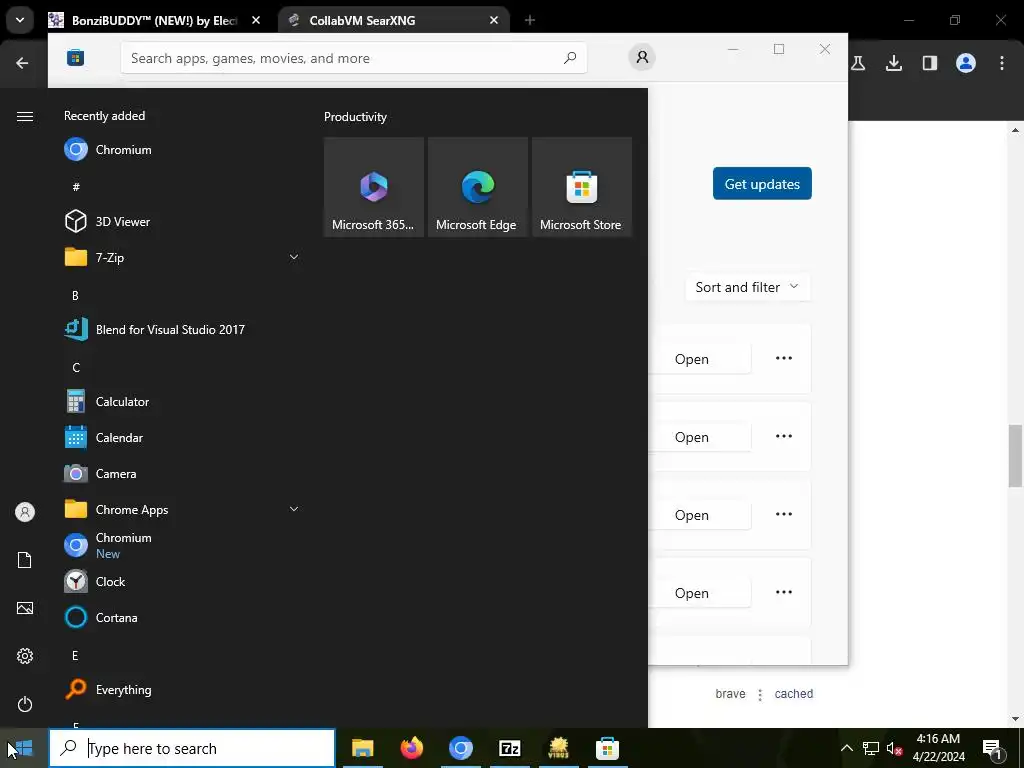
Task: Switch to CollabVM SearXNG tab
Action: 394,20
